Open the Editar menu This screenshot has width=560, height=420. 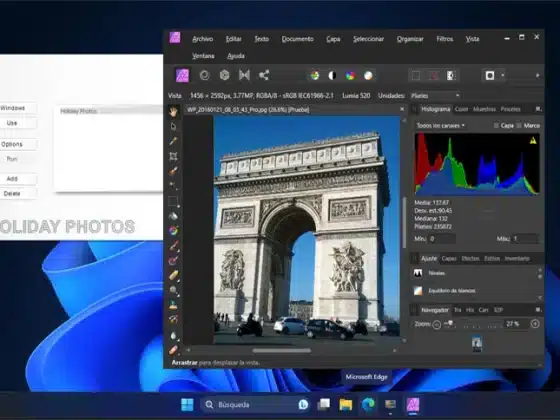point(234,39)
